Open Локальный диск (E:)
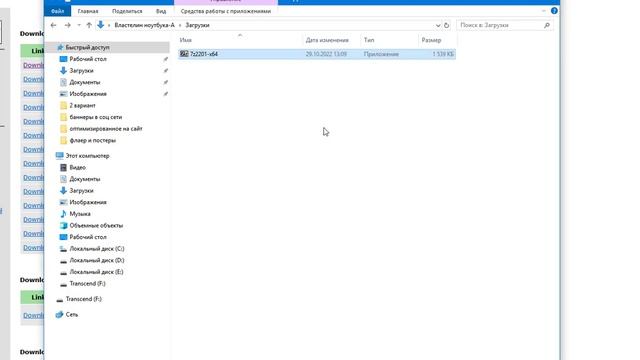 (96, 272)
